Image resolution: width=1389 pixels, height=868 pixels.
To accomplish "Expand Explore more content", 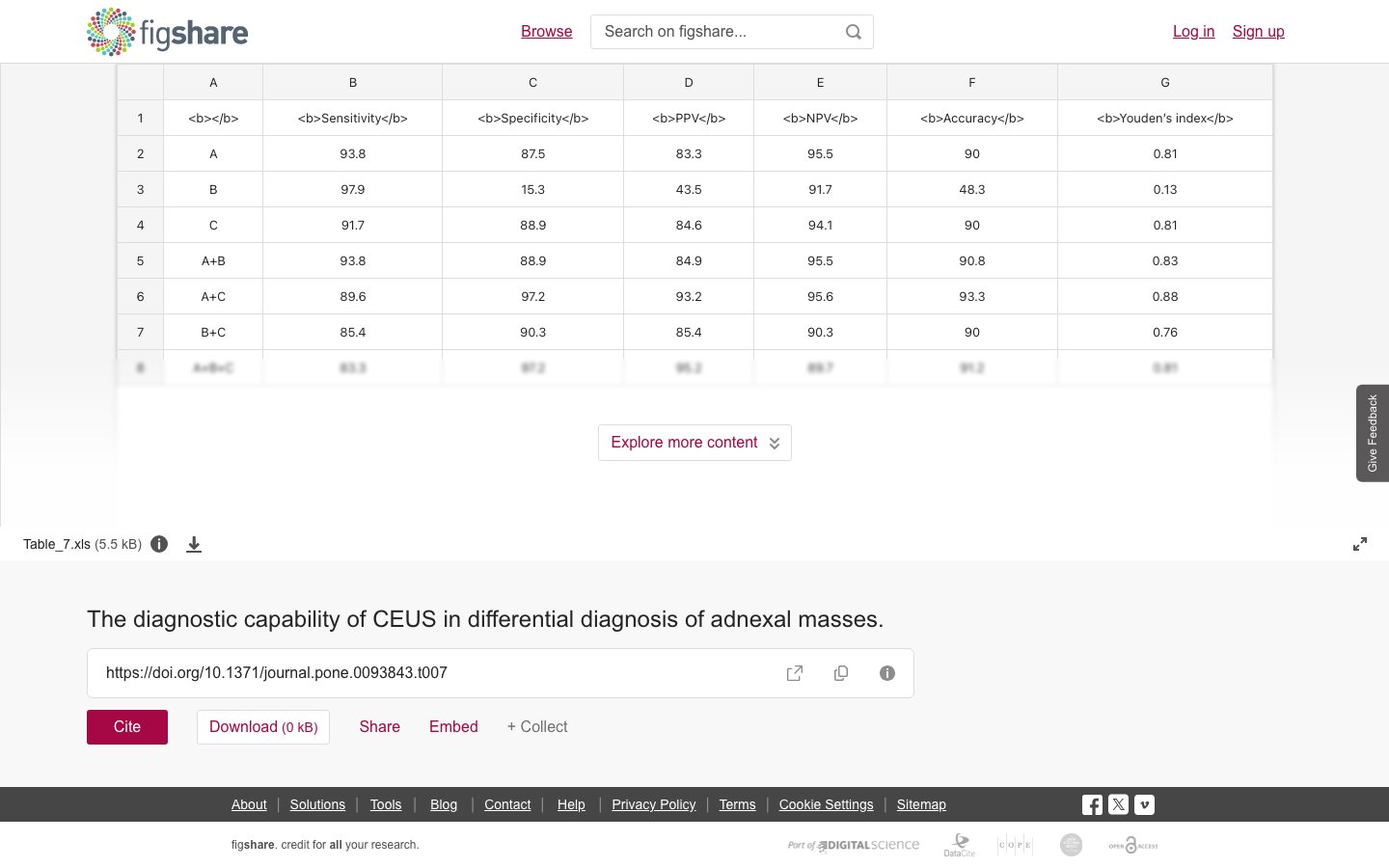I will 694,443.
